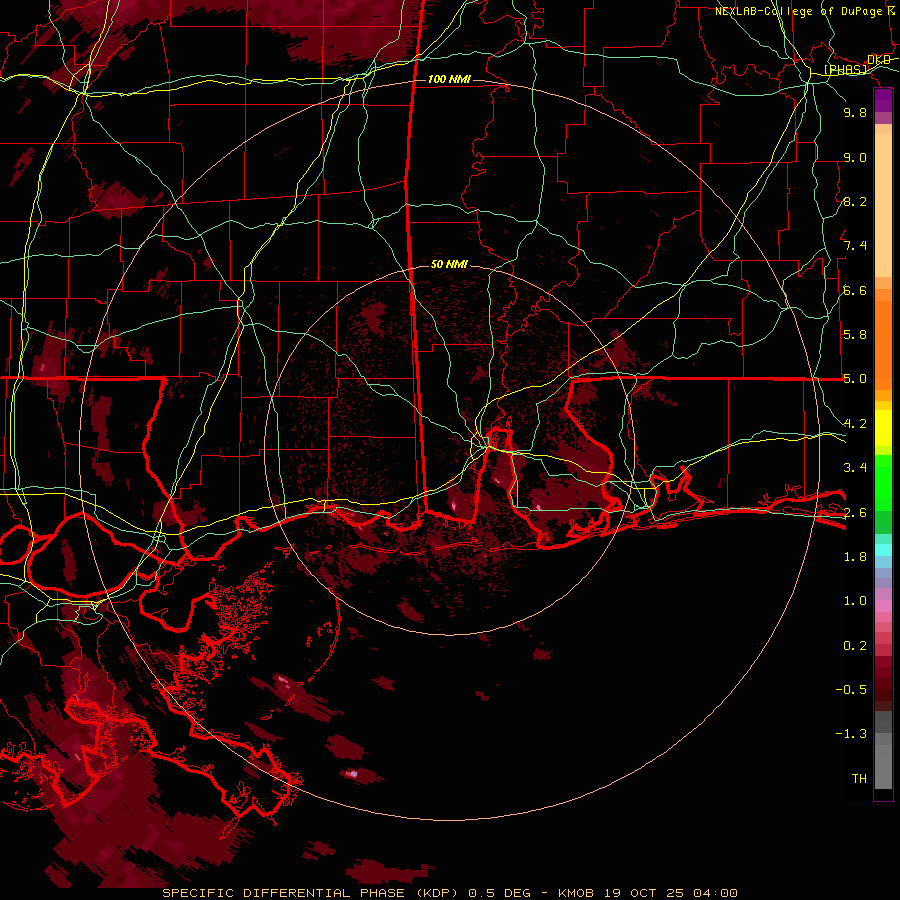
Task: Click the cyan segment of the color bar
Action: (x=883, y=550)
